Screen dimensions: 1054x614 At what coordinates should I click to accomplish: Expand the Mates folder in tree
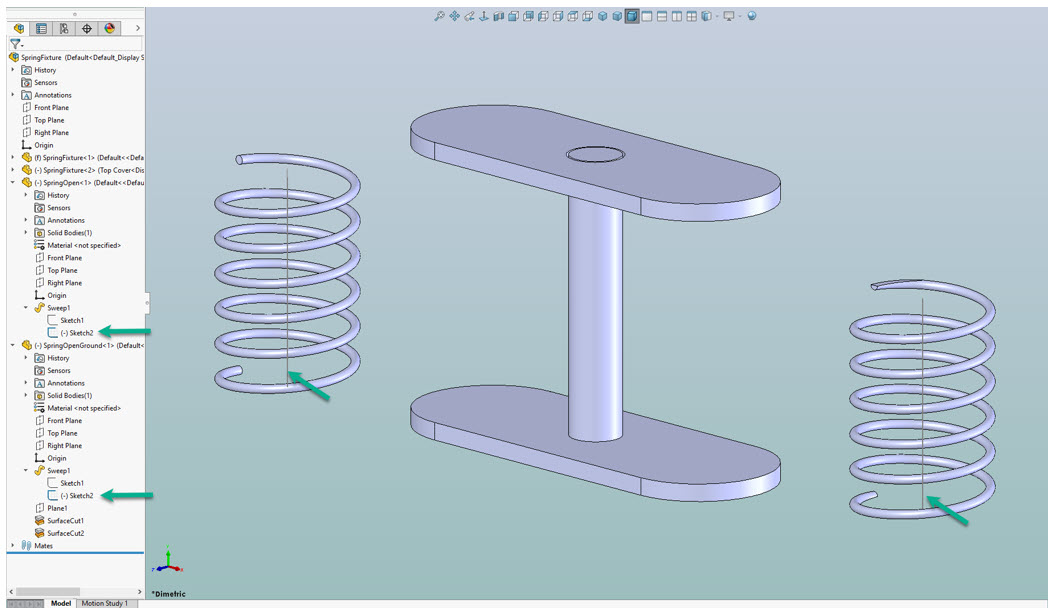pyautogui.click(x=13, y=546)
